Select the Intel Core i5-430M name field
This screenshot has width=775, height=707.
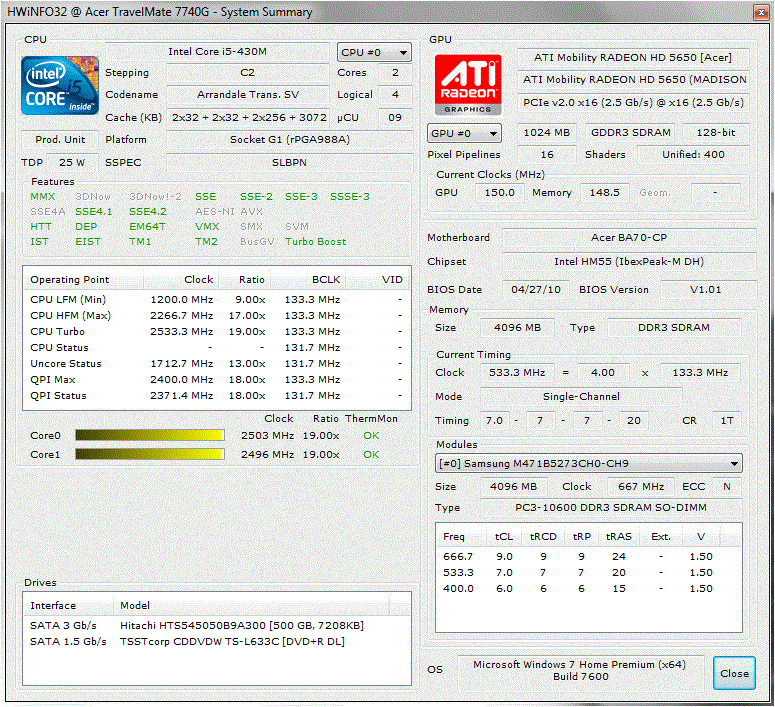217,52
